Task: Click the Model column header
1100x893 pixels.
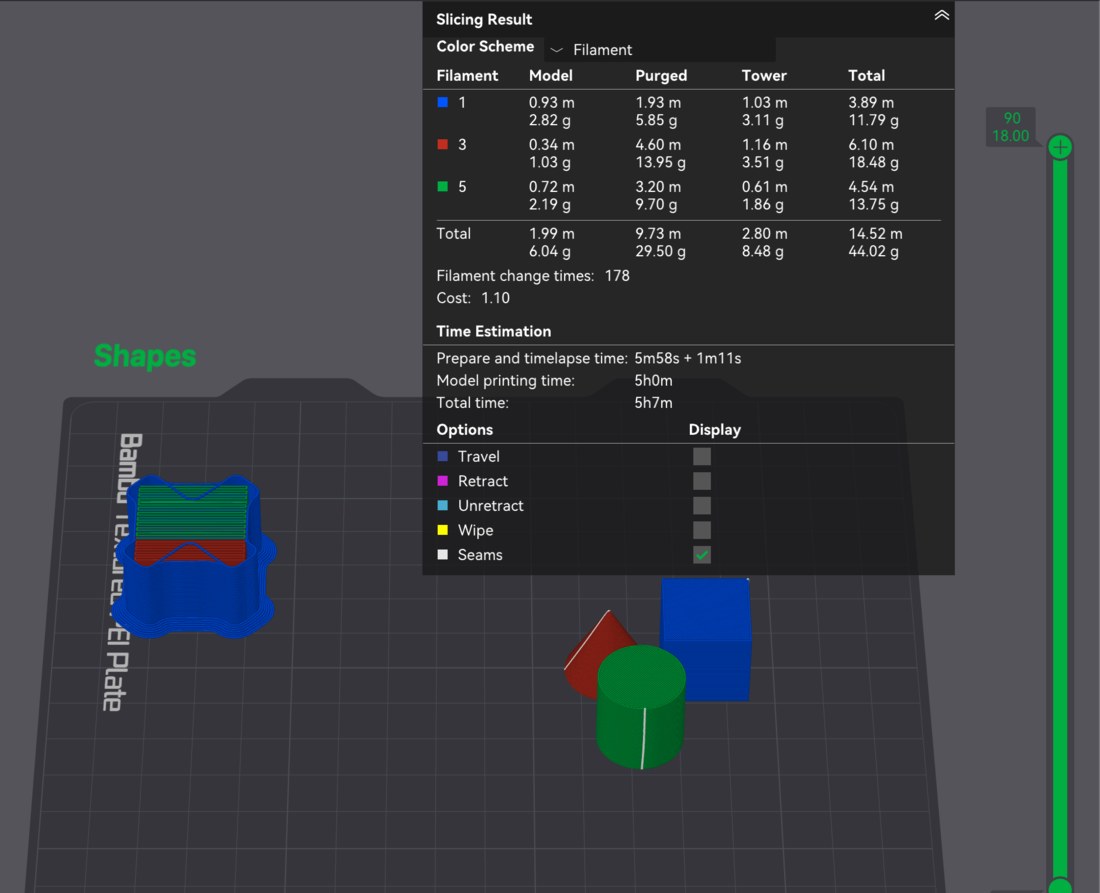Action: (x=551, y=76)
